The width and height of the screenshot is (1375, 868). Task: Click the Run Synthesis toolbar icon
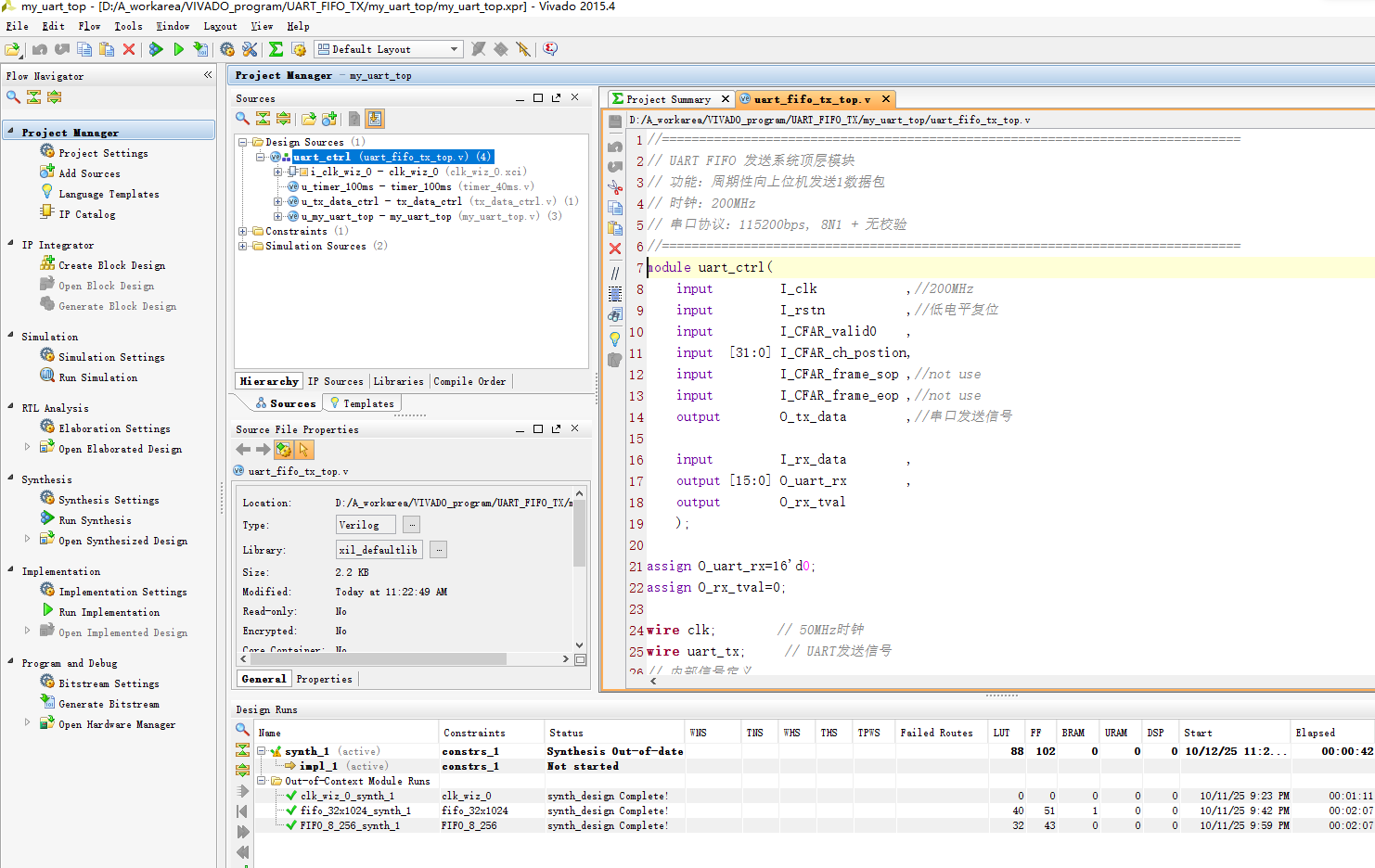(x=156, y=49)
